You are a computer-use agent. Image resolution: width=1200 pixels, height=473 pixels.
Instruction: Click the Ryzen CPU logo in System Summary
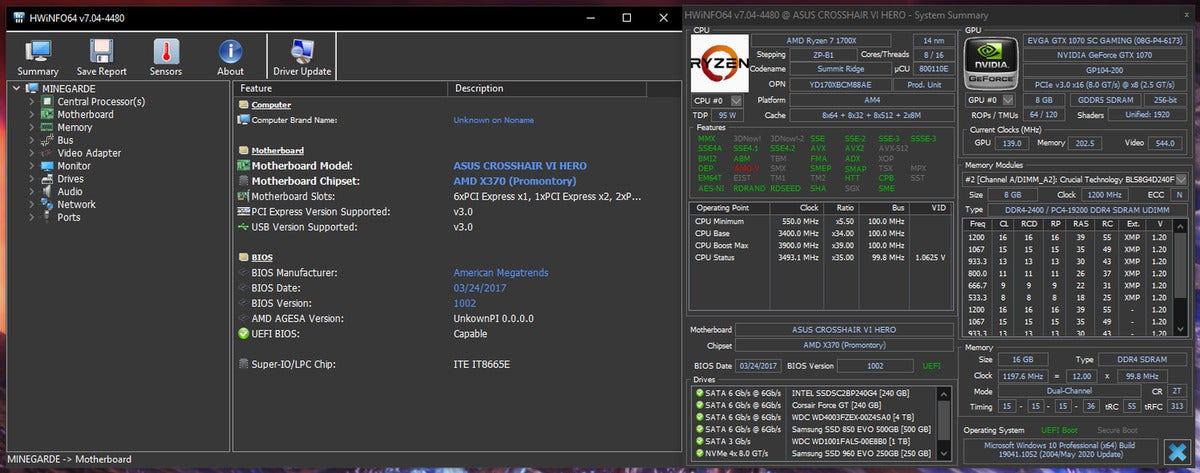pos(719,63)
